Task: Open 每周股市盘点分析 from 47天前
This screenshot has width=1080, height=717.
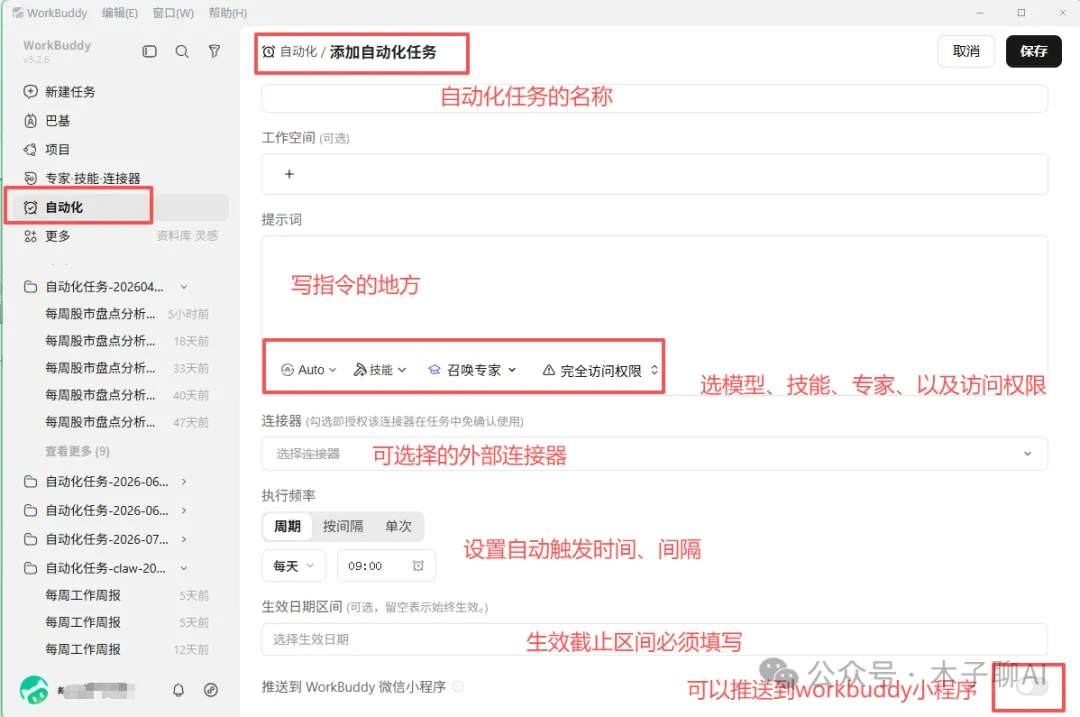Action: [x=127, y=422]
